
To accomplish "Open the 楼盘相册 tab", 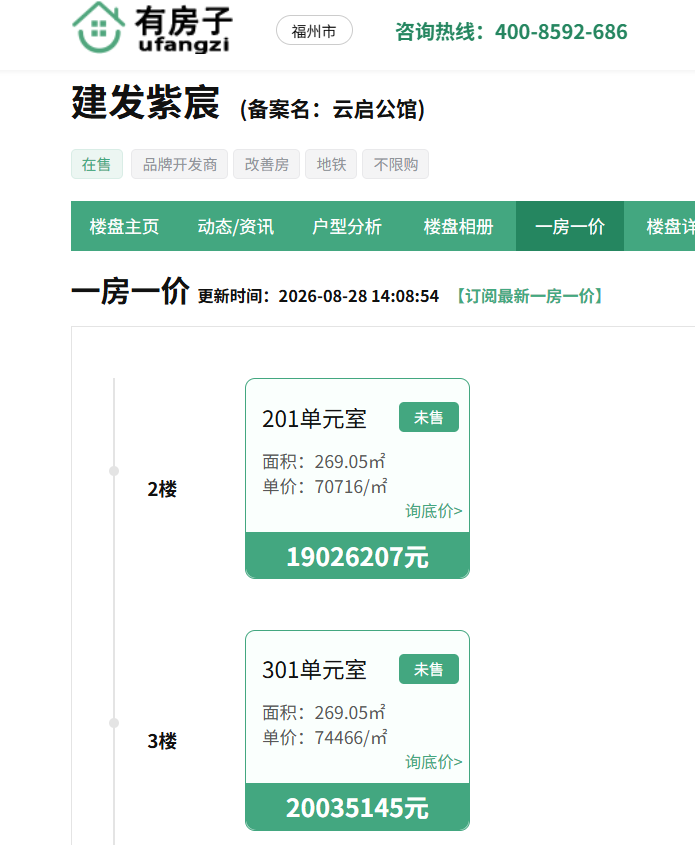I will 458,226.
